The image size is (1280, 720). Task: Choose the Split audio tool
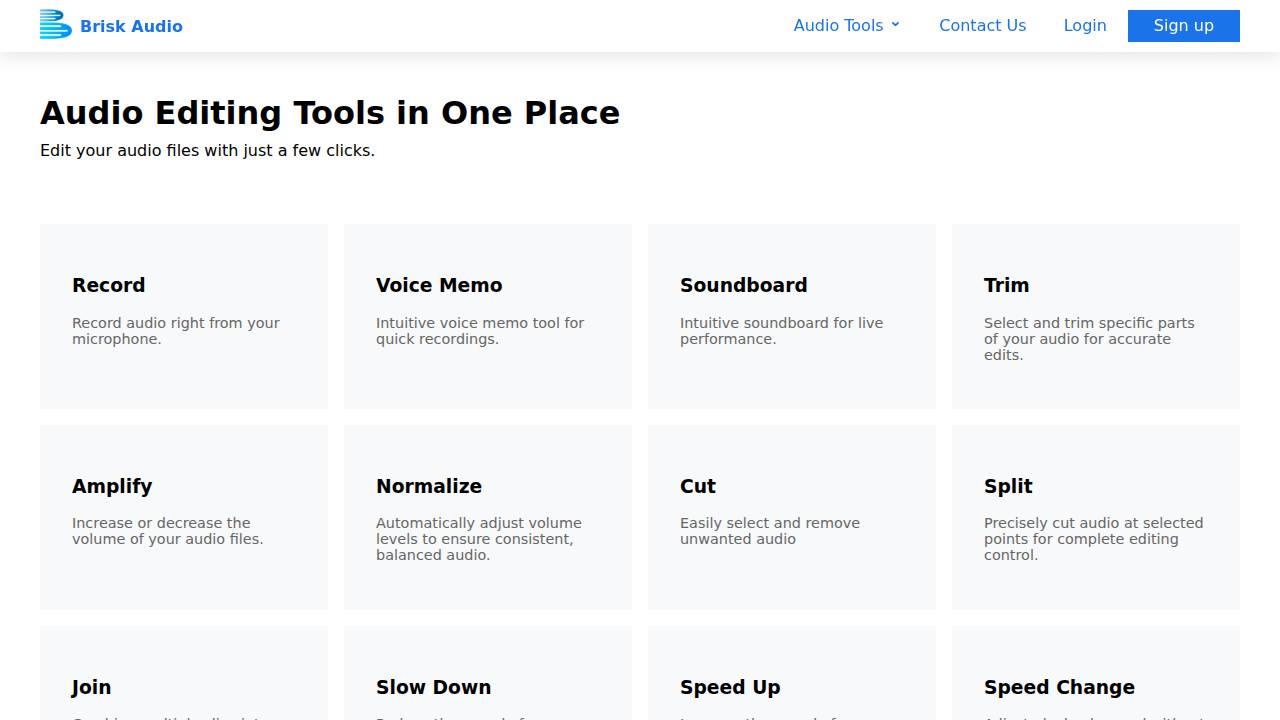tap(1096, 517)
